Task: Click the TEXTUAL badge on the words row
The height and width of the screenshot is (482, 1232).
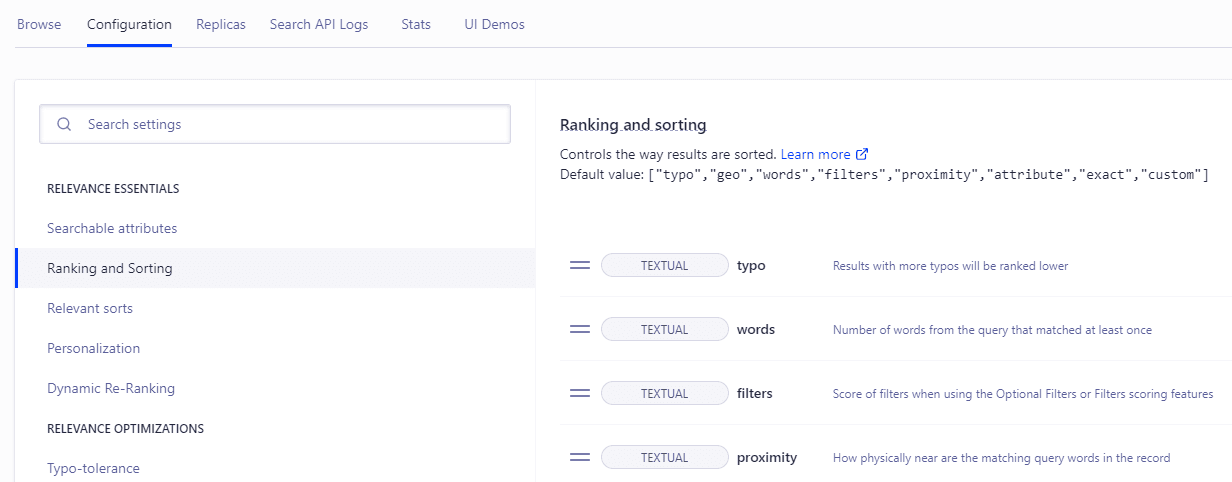Action: tap(665, 329)
